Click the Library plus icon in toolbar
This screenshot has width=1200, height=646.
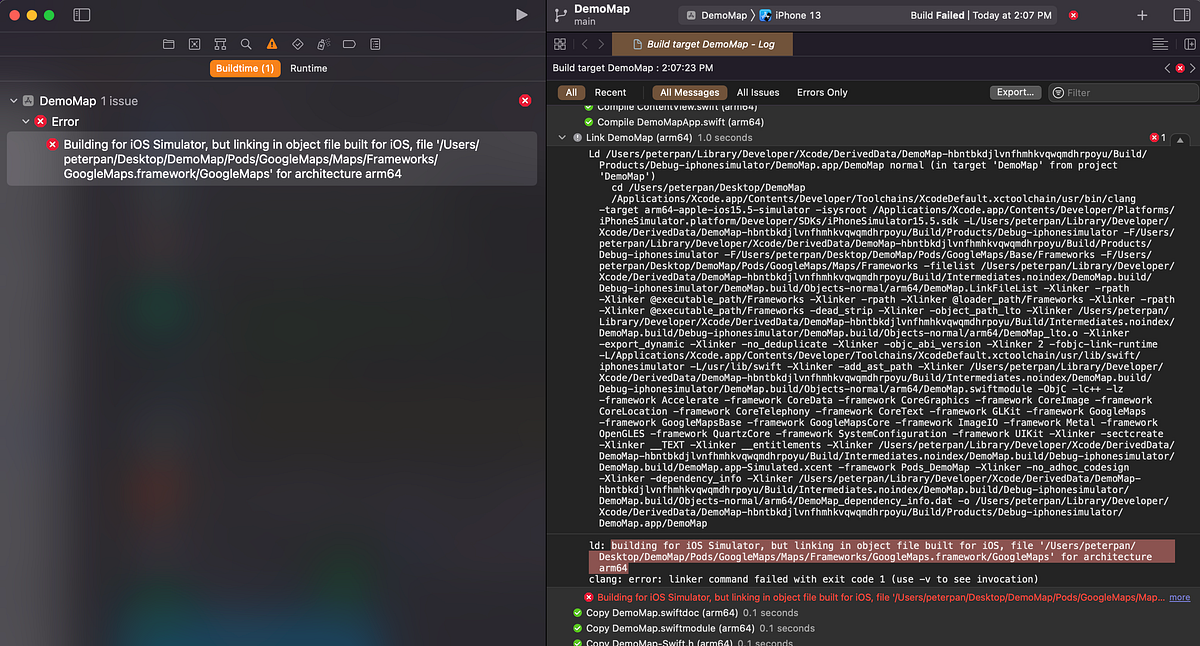[1142, 15]
